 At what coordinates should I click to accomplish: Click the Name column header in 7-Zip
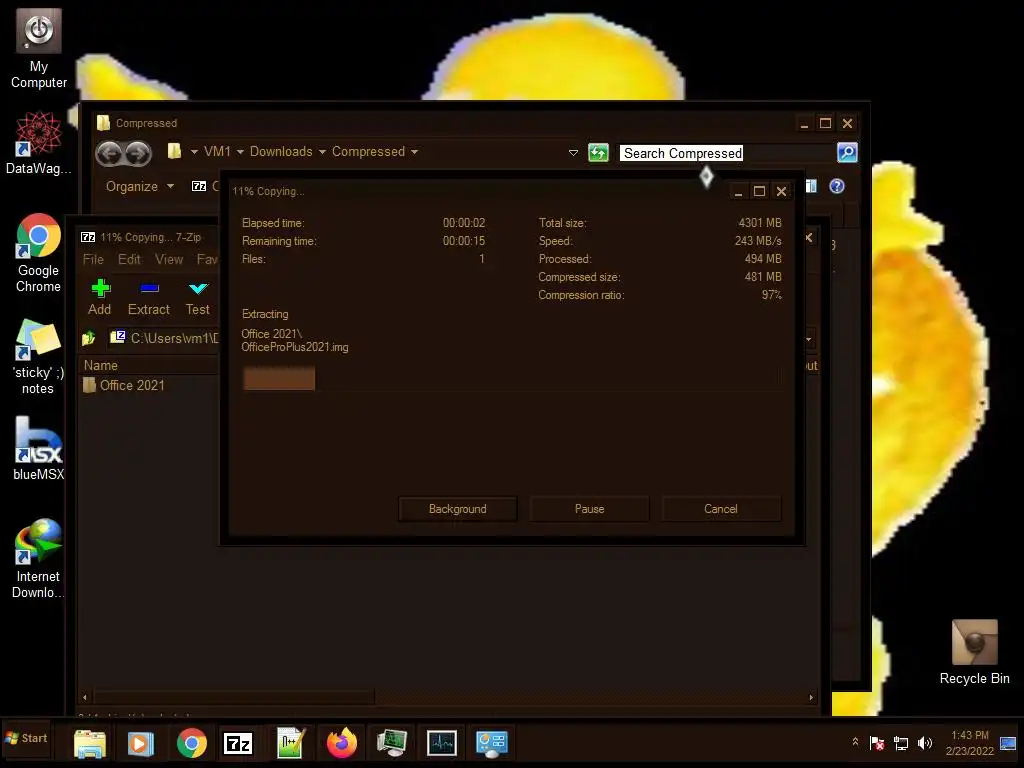(x=101, y=365)
